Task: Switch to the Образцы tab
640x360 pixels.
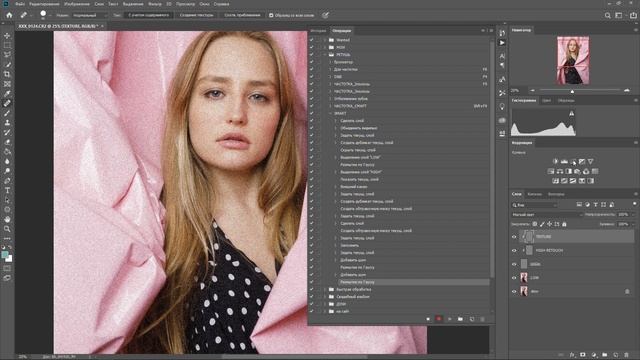Action: pyautogui.click(x=566, y=100)
